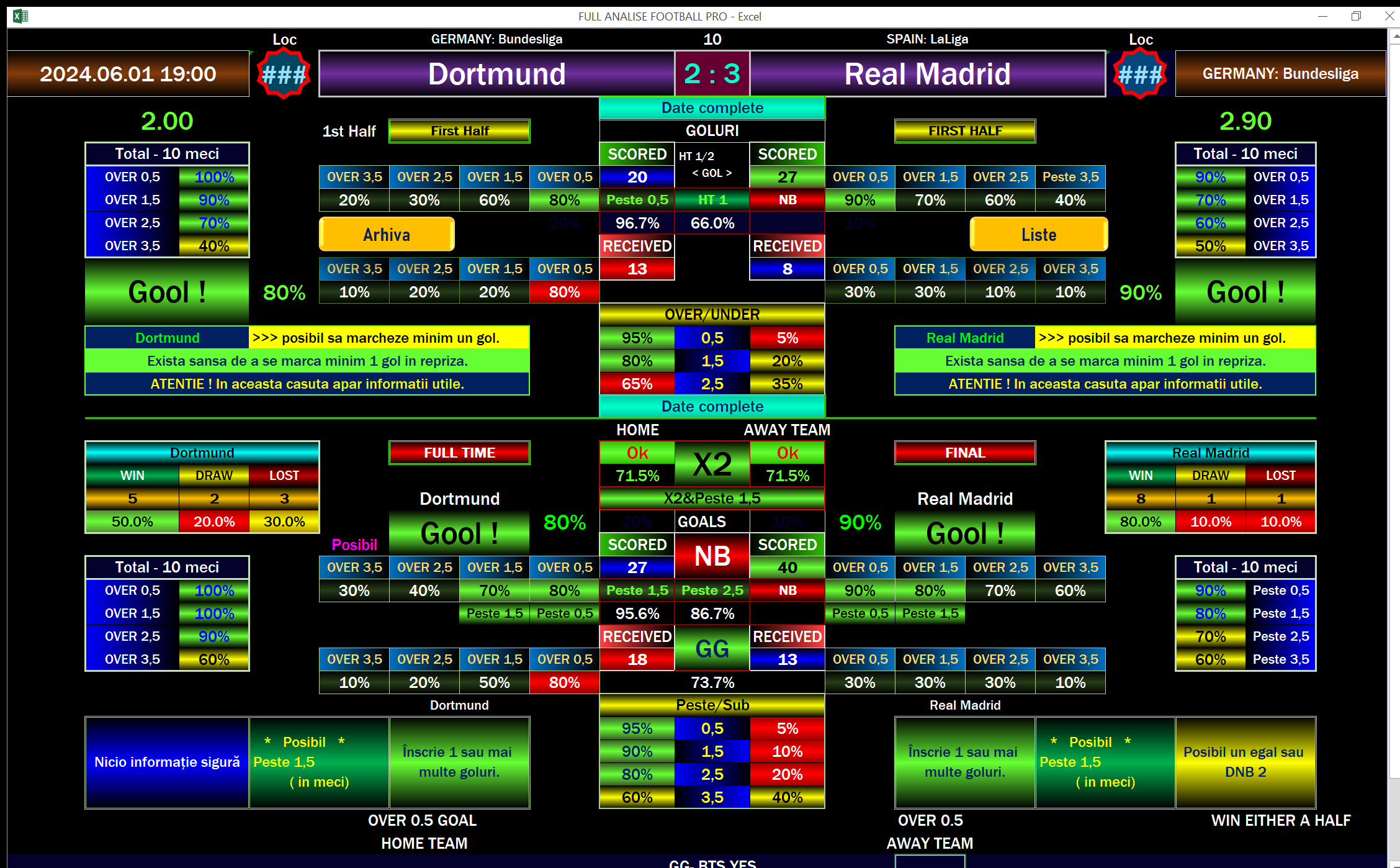Switch to the 'First Half' section header
The height and width of the screenshot is (868, 1400).
(x=459, y=130)
